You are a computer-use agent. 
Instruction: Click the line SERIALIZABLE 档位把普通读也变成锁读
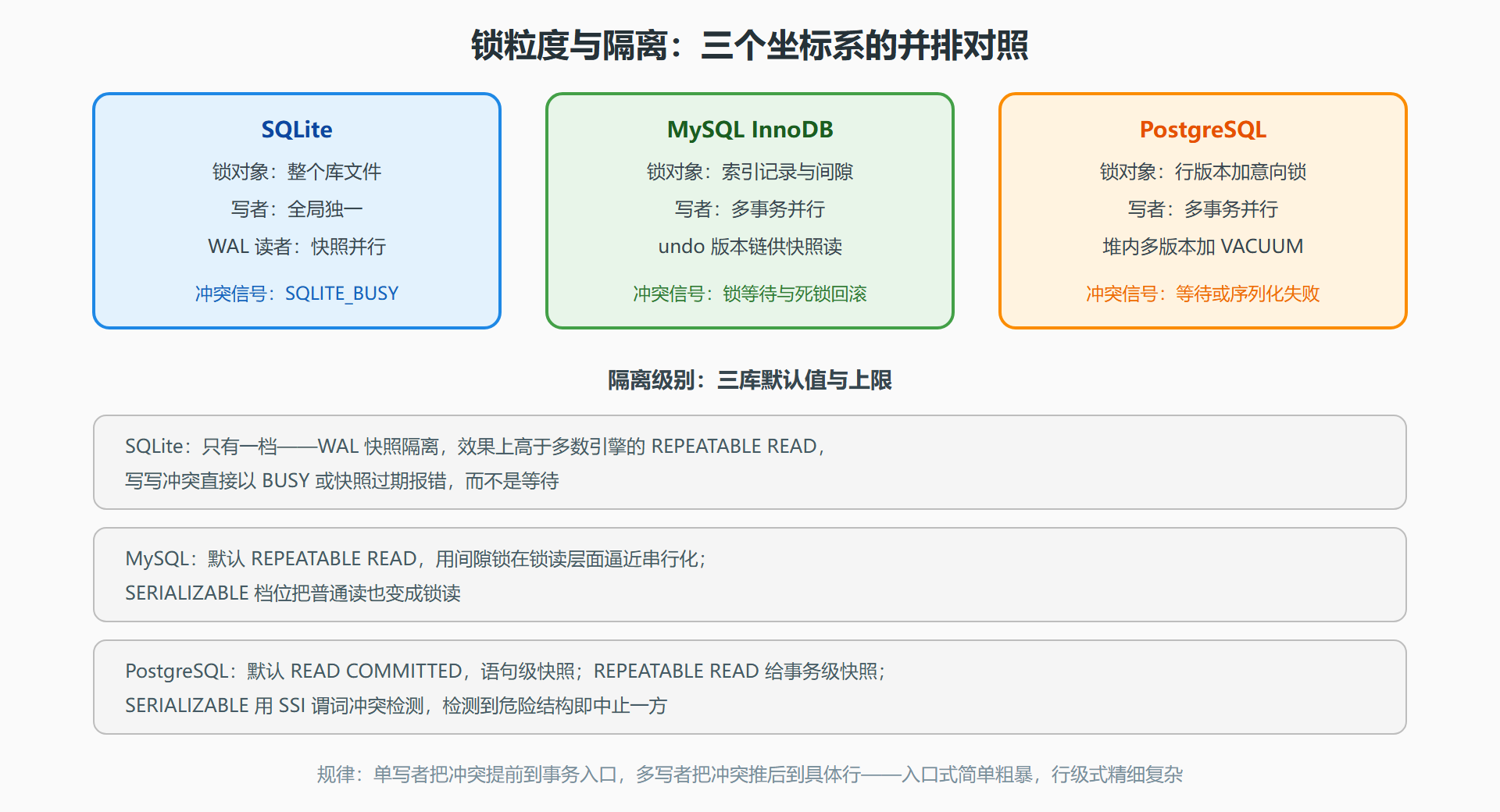(293, 593)
